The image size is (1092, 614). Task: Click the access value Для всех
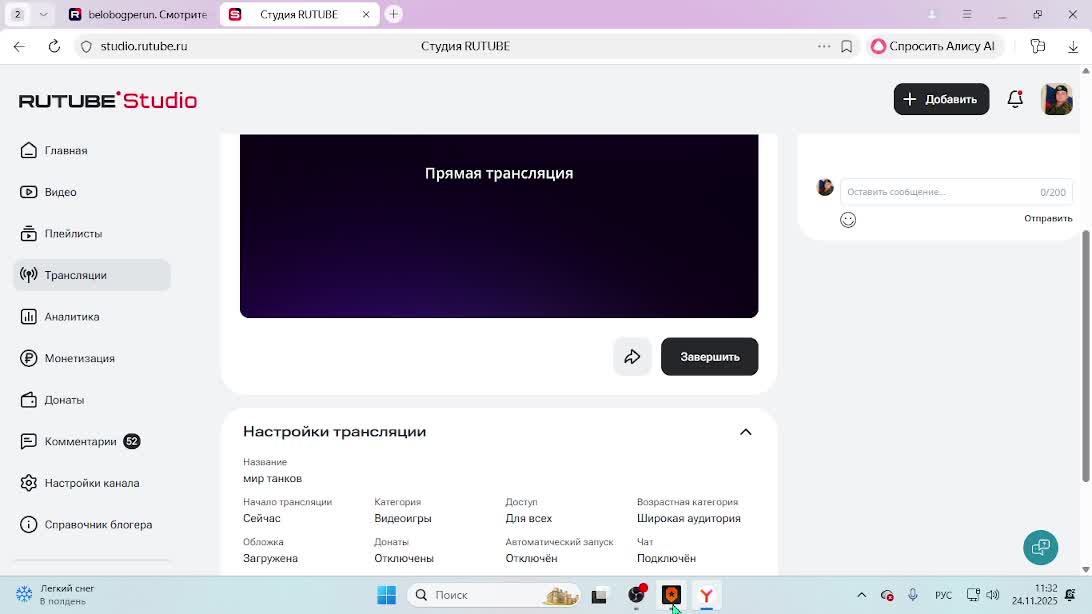tap(529, 519)
